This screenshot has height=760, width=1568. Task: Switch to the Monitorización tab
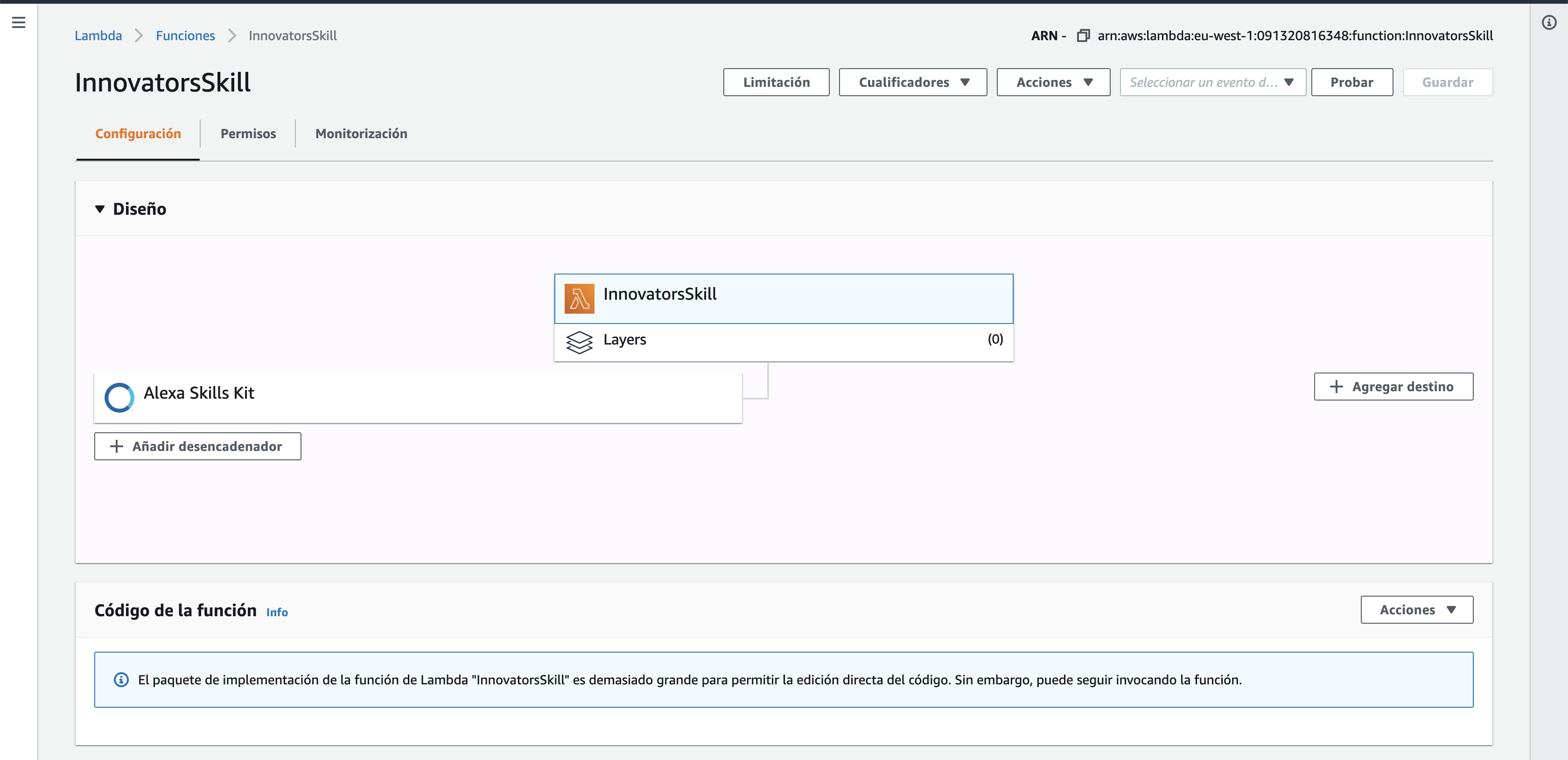(x=361, y=134)
